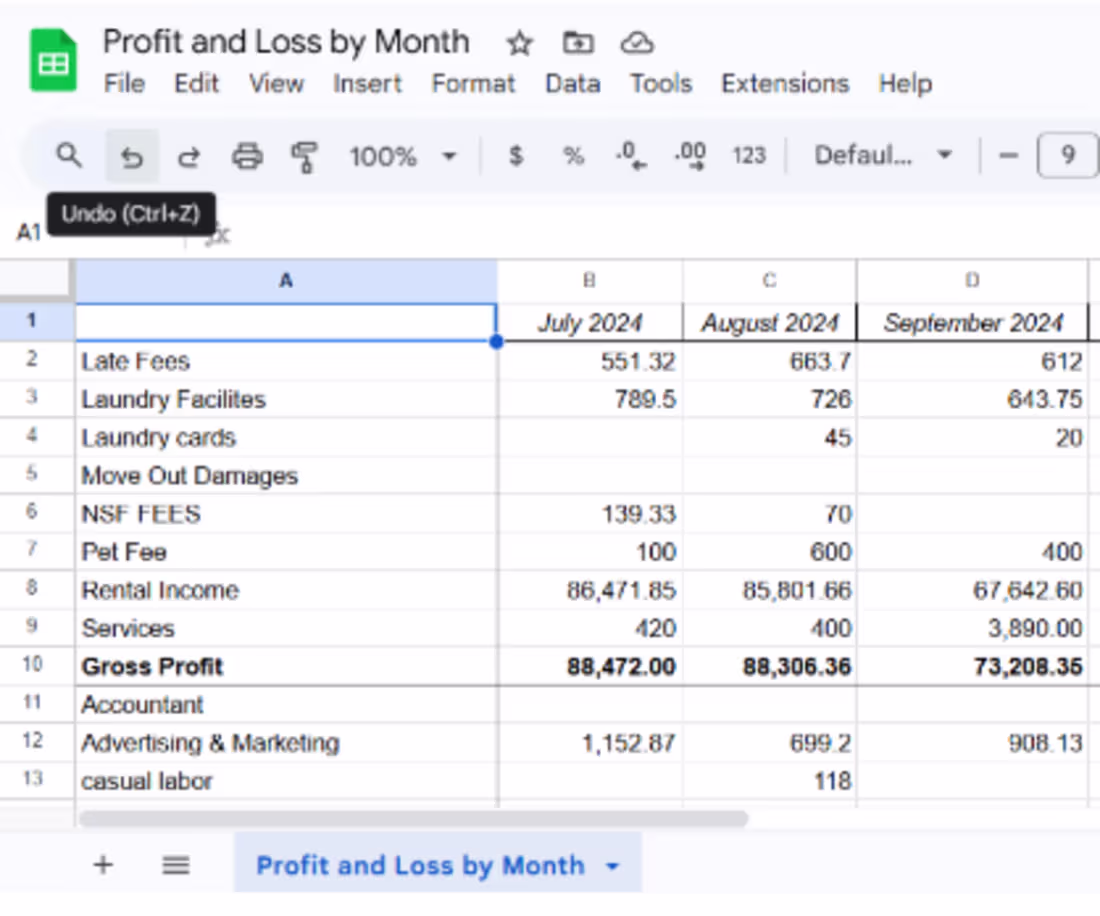Decrease decimal places
1100x916 pixels.
[630, 155]
